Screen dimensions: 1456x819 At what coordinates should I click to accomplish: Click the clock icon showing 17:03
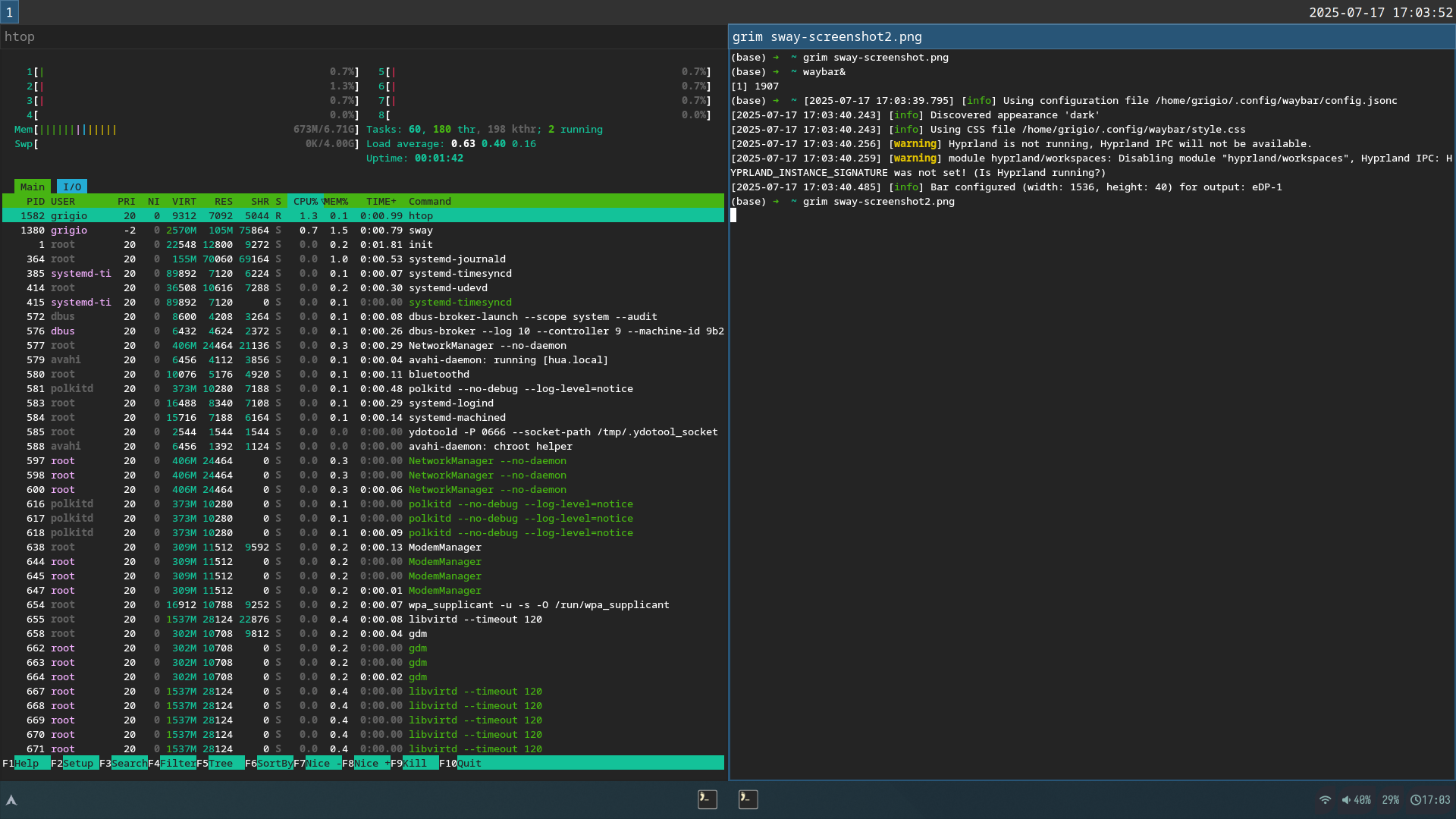tap(1430, 800)
